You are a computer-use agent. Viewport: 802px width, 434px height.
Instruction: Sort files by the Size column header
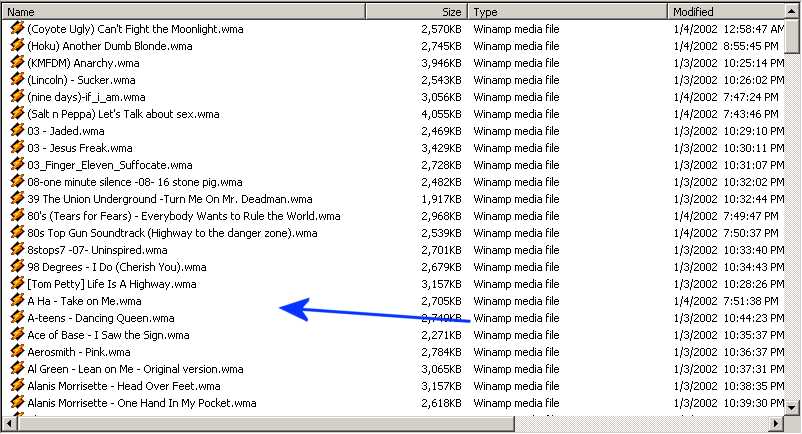tap(416, 12)
